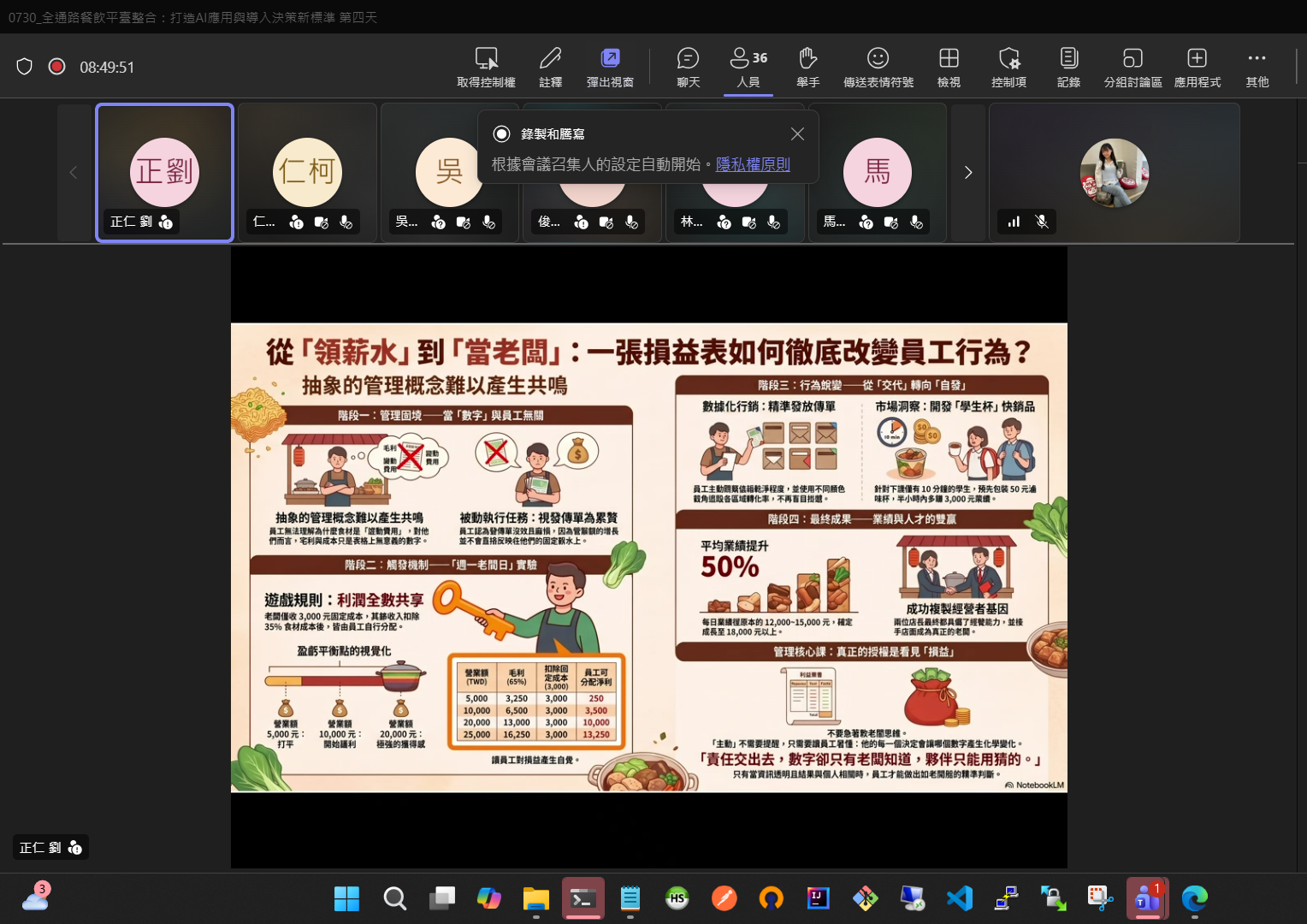The image size is (1307, 924).
Task: Click guest badge icon on 林... tile
Action: pos(724,222)
